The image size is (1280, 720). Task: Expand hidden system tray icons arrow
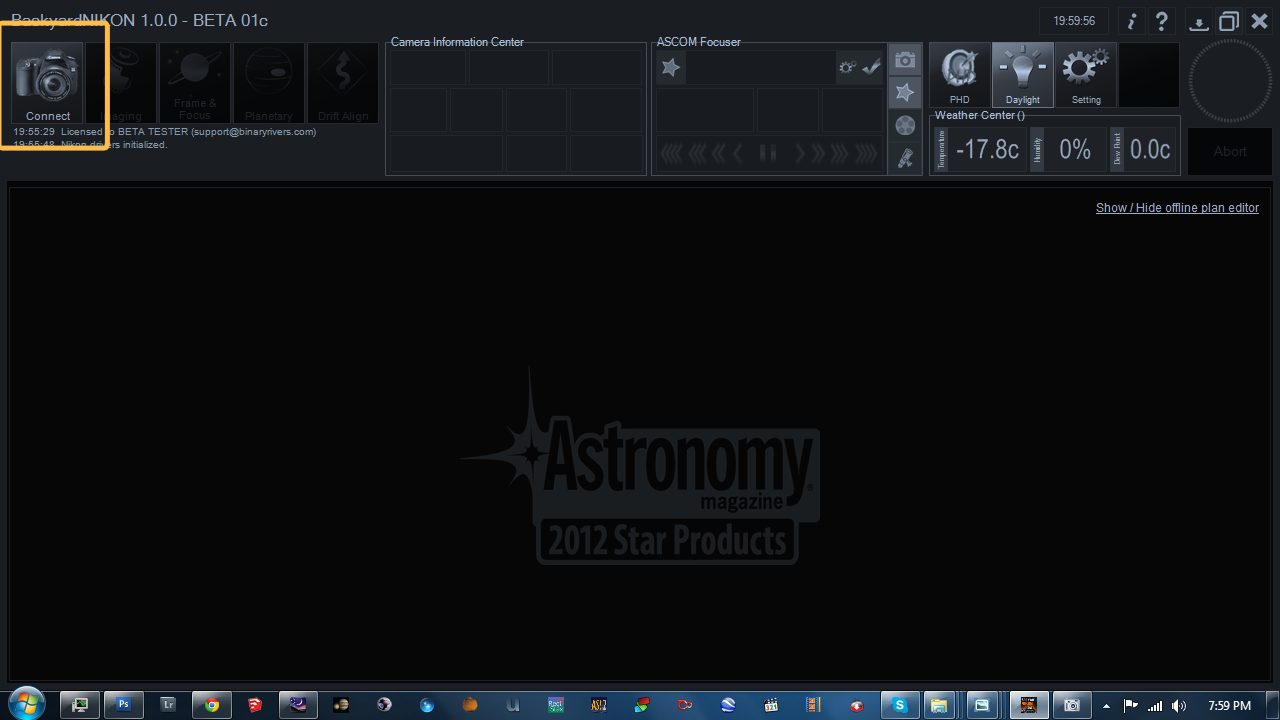point(1106,706)
